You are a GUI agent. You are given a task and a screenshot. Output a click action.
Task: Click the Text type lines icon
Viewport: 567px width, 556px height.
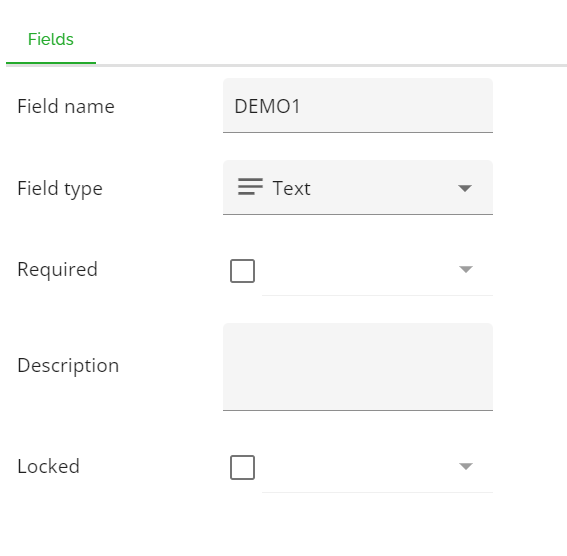coord(250,187)
